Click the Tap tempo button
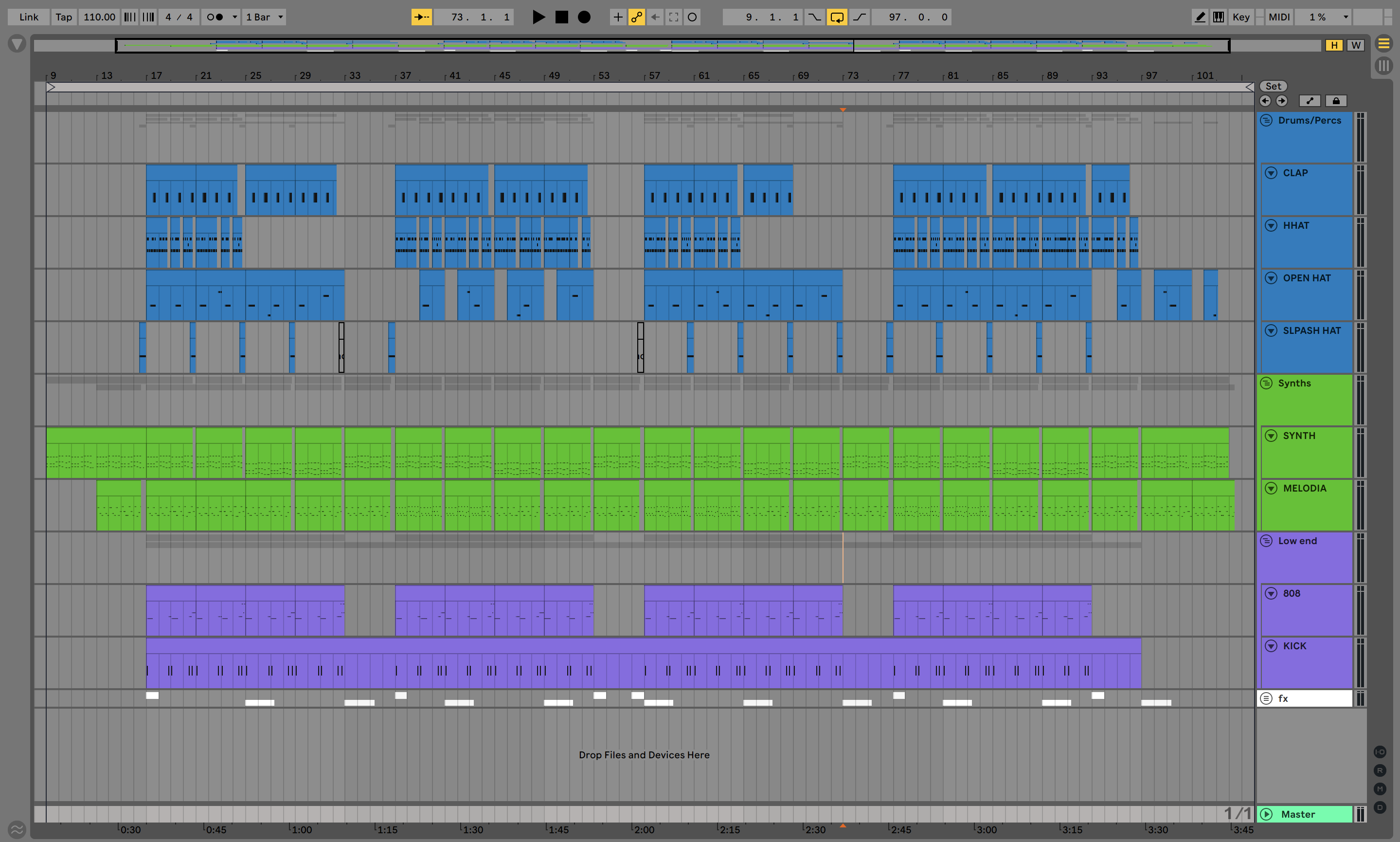This screenshot has height=842, width=1400. [x=64, y=17]
